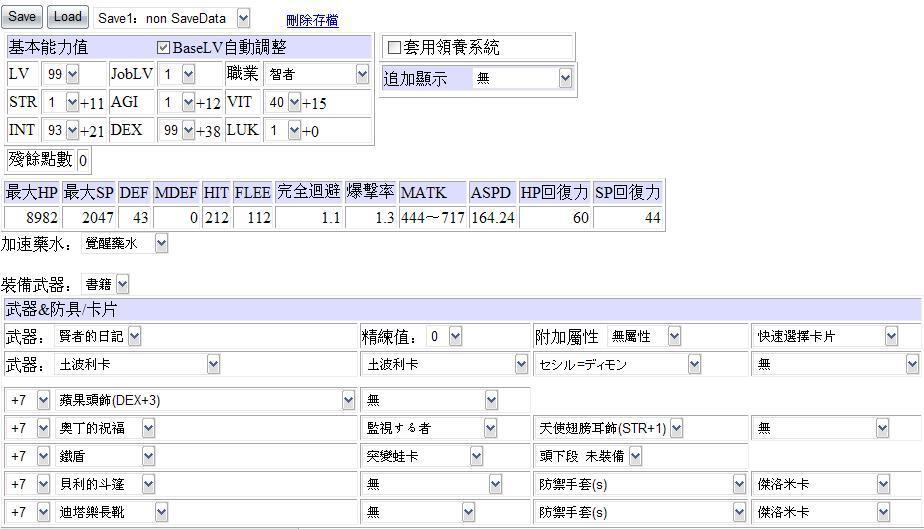
Task: Open the 附加屬性 無屬性 dropdown
Action: [x=644, y=337]
